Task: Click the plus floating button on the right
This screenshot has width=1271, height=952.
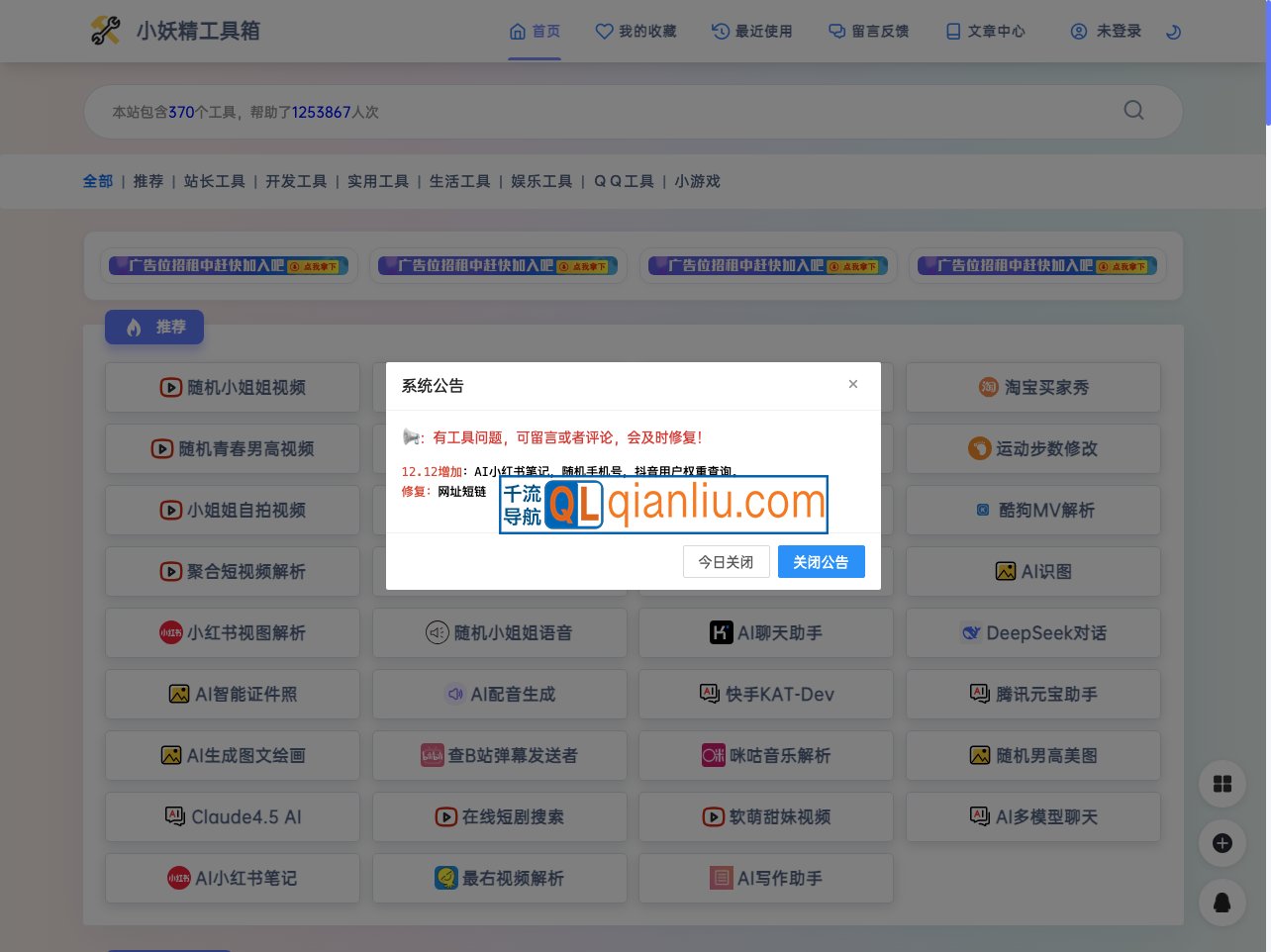Action: point(1222,843)
